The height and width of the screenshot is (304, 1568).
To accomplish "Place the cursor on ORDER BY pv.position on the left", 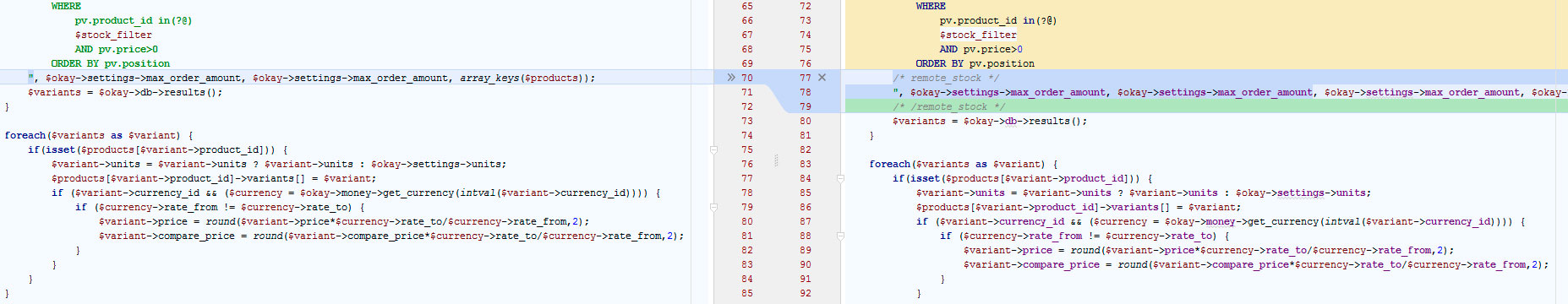I will [x=111, y=63].
